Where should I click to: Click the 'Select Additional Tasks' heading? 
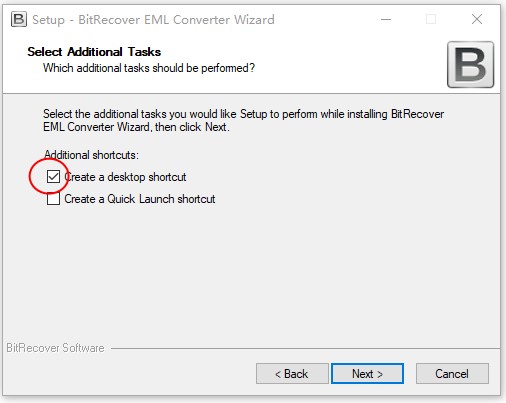94,52
